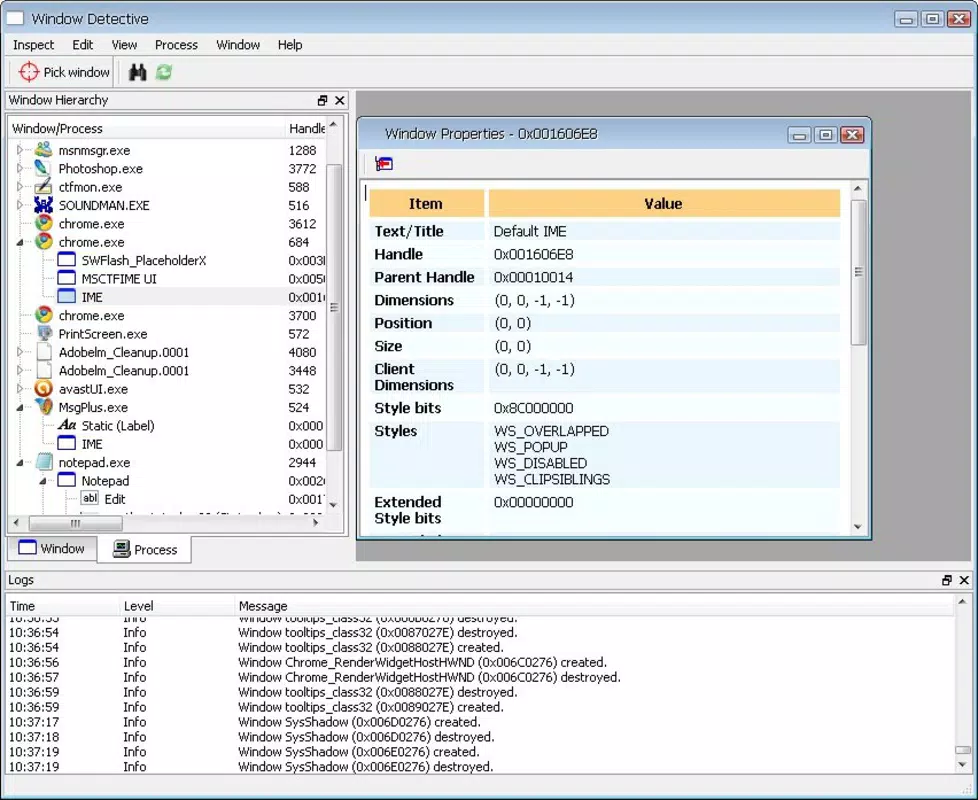Close the Window Hierarchy panel
Viewport: 978px width, 800px height.
tap(340, 100)
